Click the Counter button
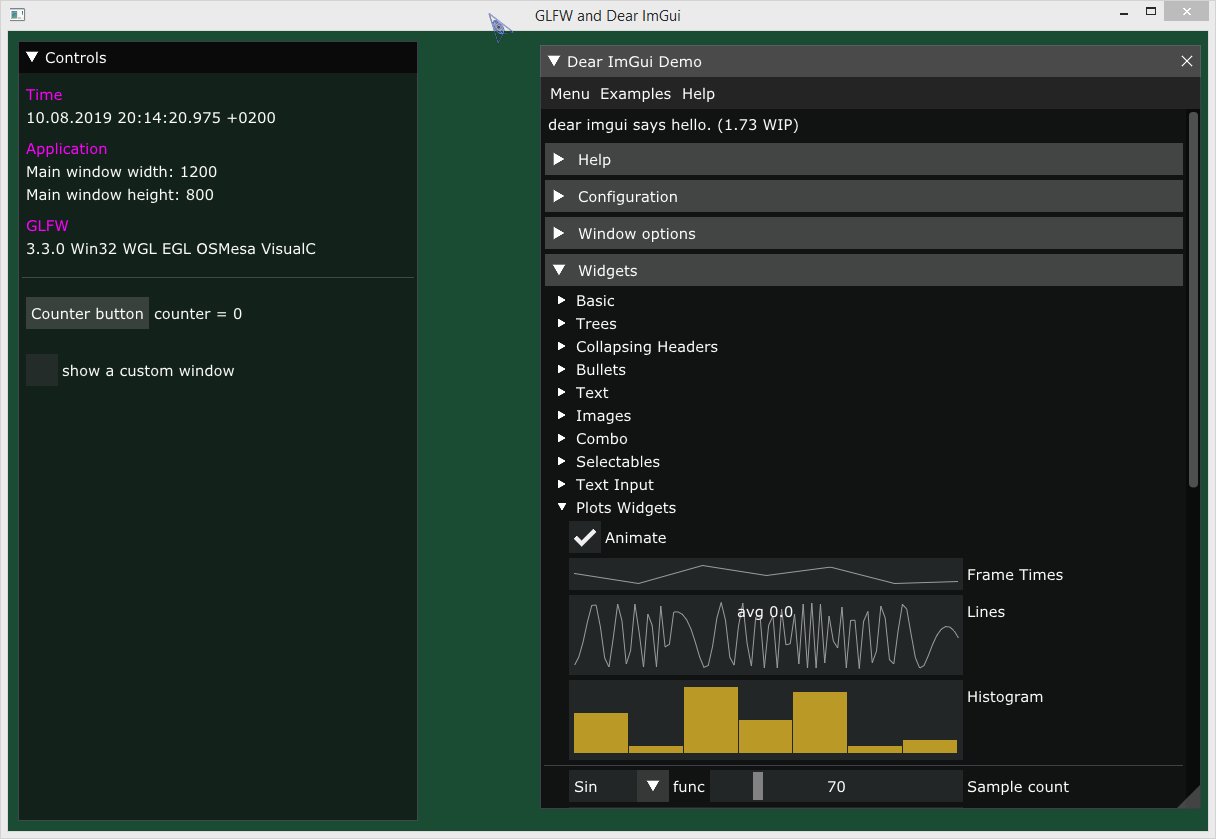 (x=87, y=313)
